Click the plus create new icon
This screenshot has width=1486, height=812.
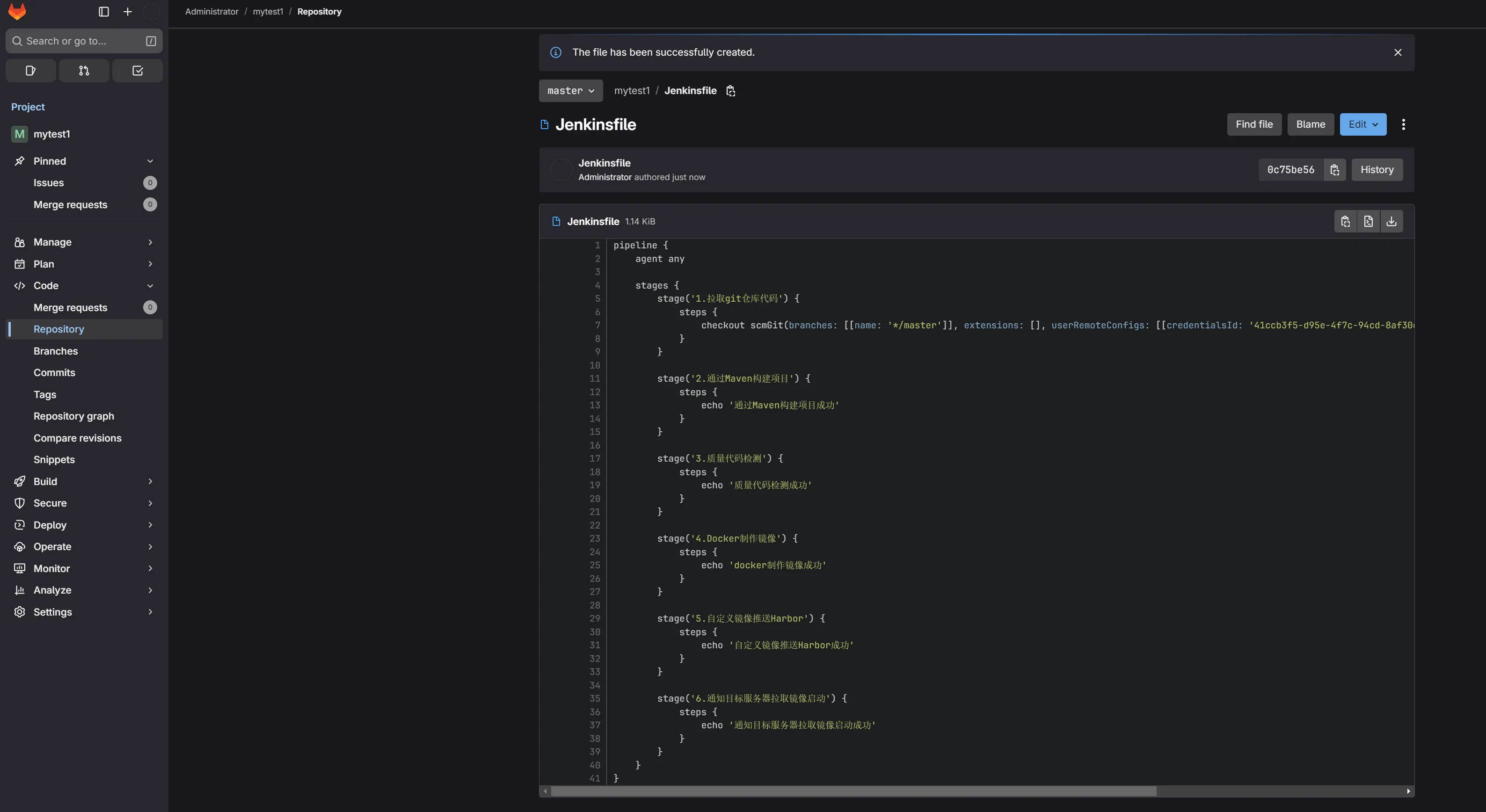127,12
